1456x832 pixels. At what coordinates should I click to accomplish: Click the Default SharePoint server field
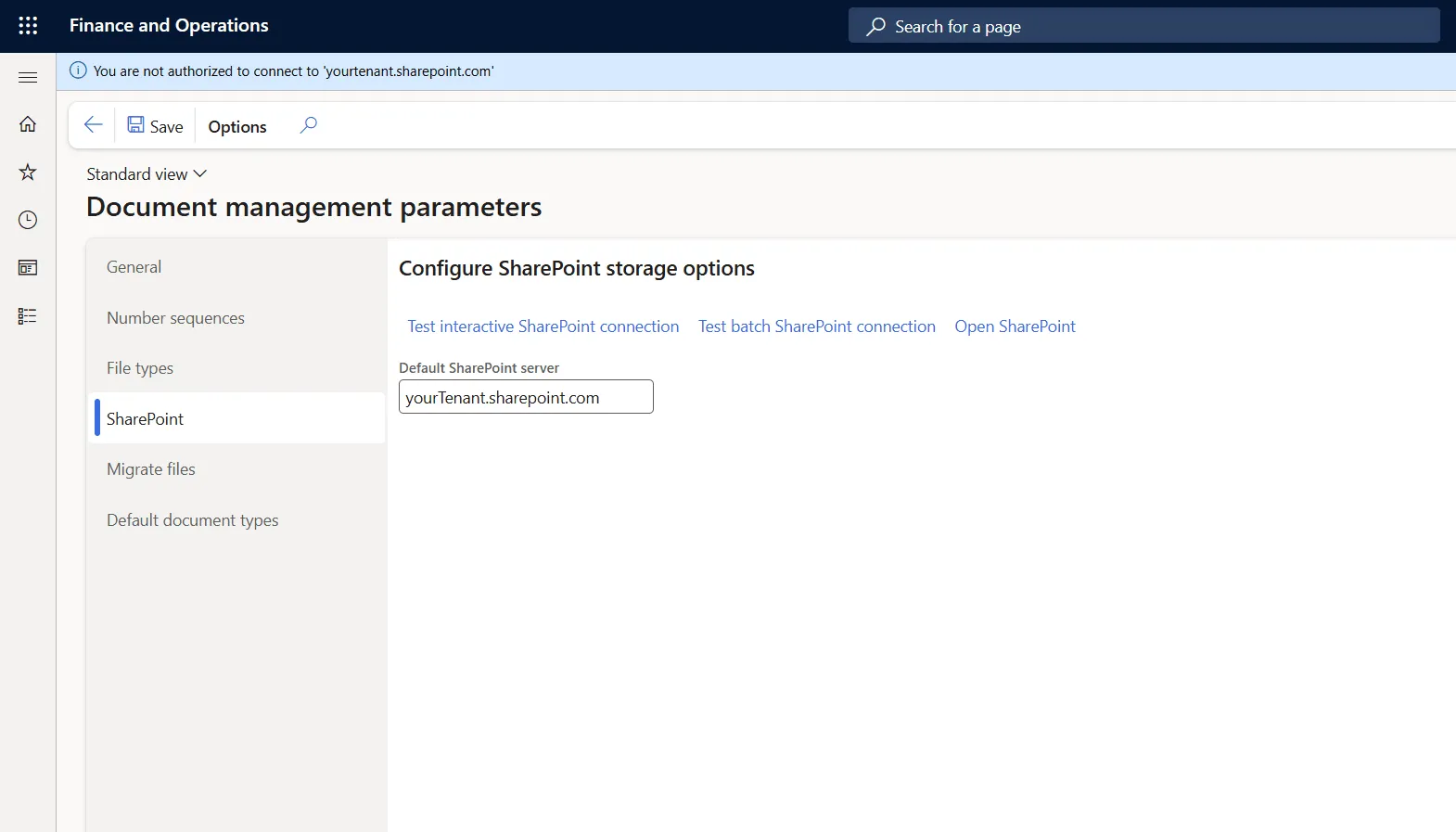pyautogui.click(x=526, y=397)
